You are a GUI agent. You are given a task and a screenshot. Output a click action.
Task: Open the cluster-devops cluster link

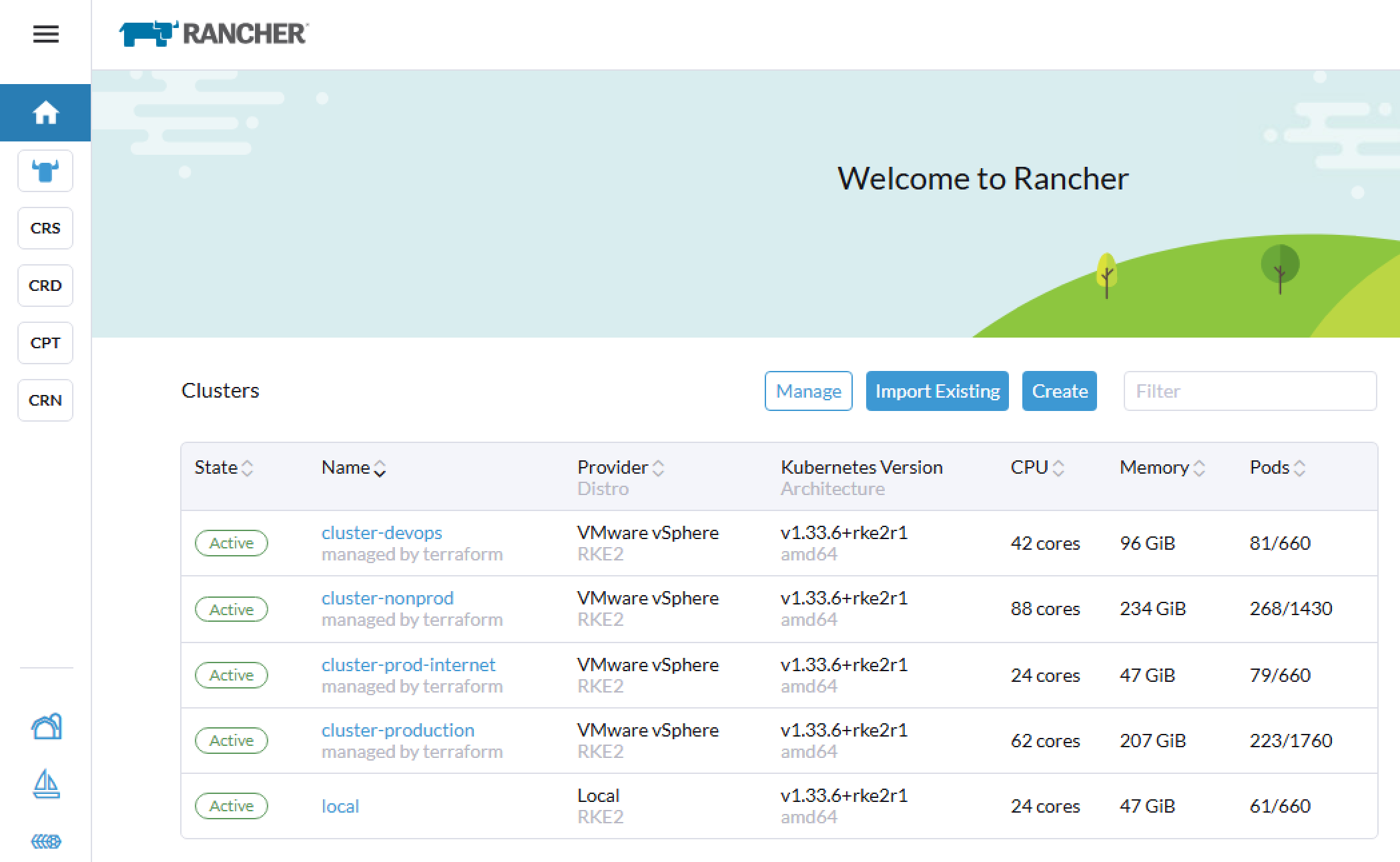tap(381, 532)
